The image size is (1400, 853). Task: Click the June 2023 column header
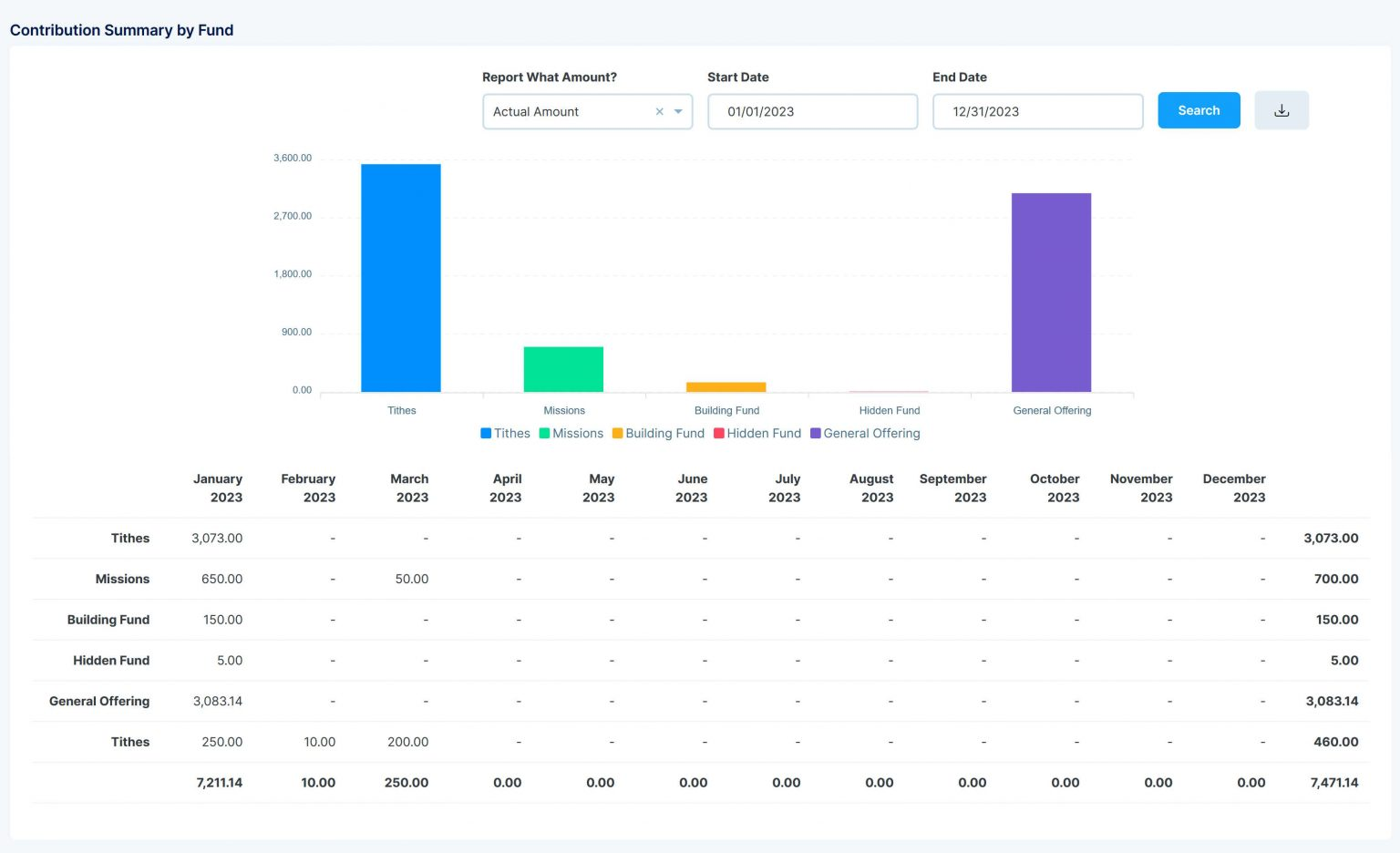click(x=692, y=488)
